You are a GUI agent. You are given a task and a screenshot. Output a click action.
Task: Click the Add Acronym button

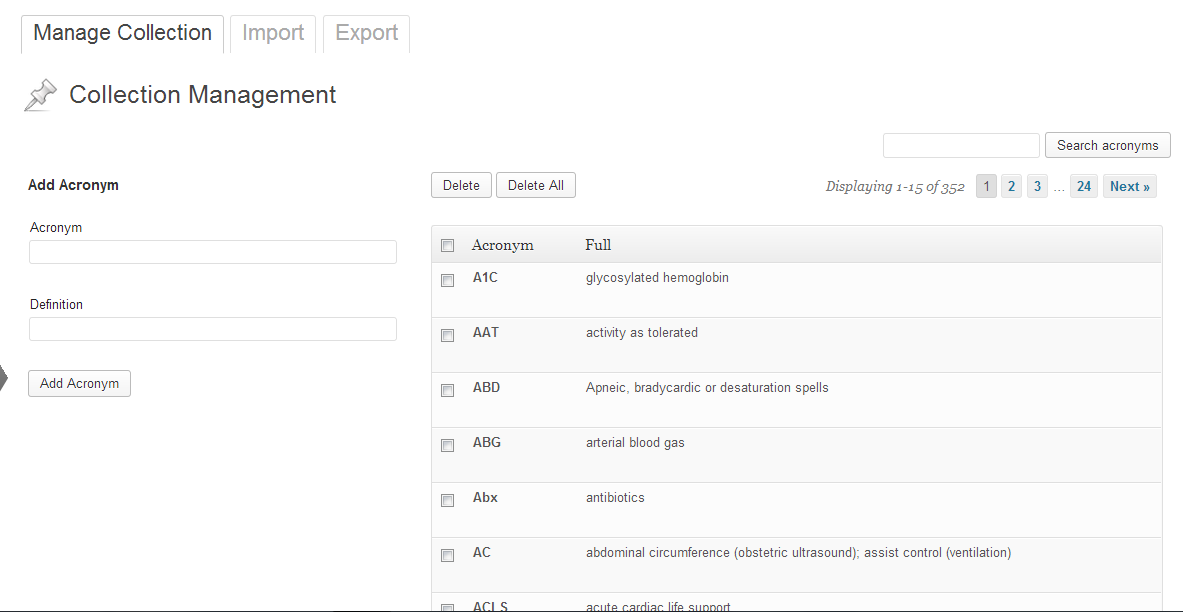[79, 383]
